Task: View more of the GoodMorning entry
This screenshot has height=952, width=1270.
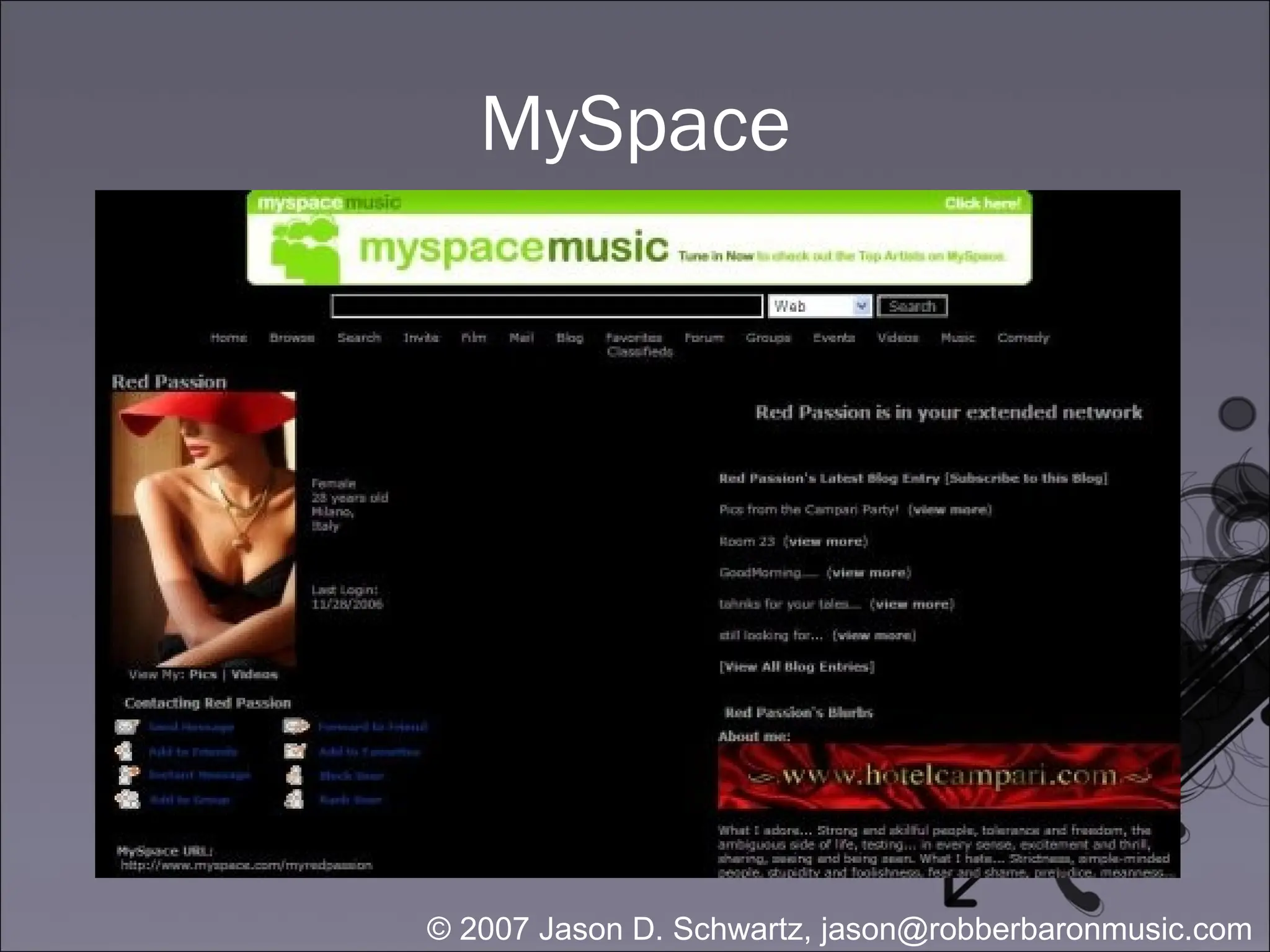Action: click(869, 573)
